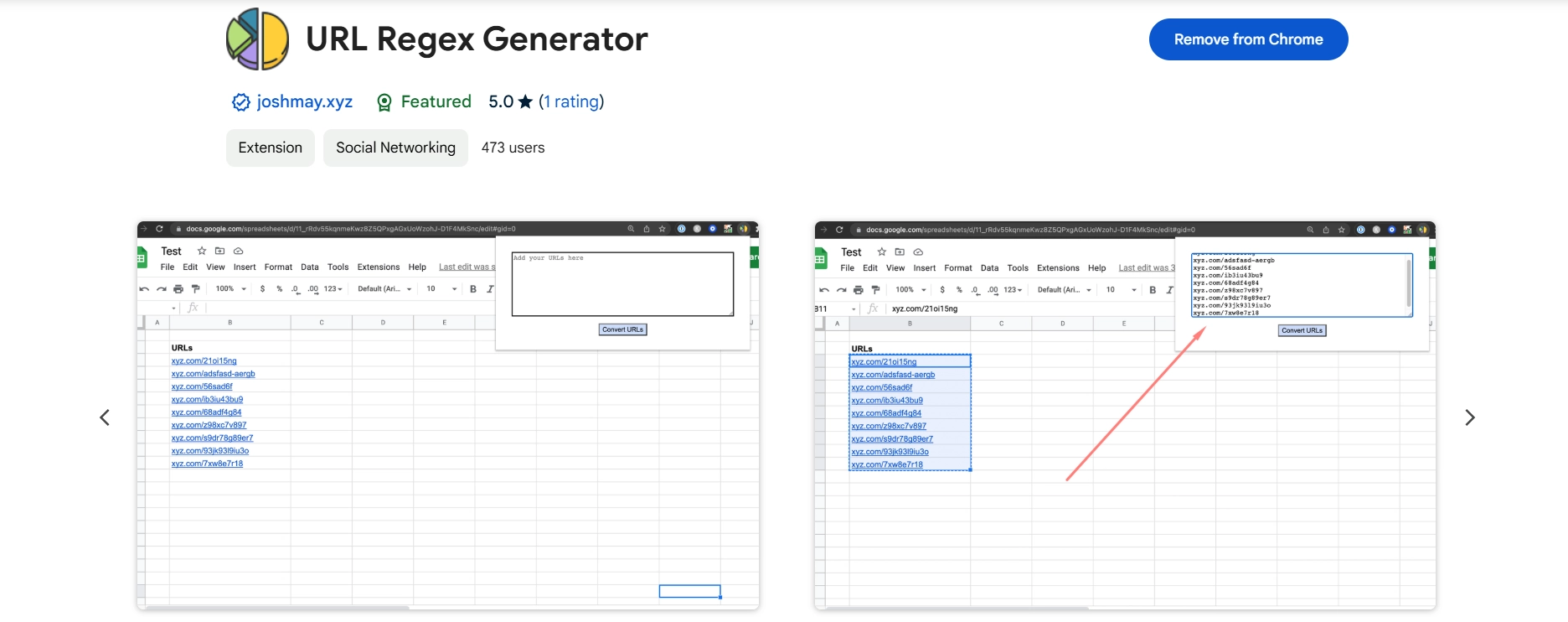Click the Featured label text

436,101
